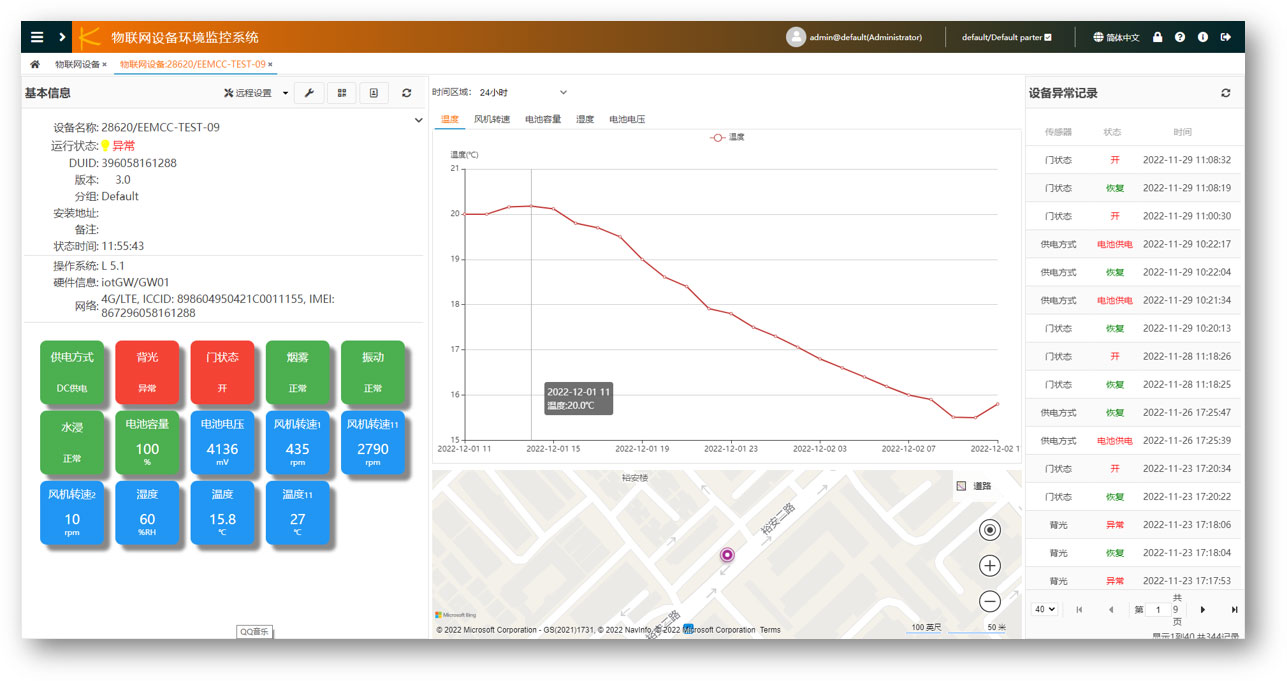Click the logout icon
The image size is (1287, 681).
[1226, 37]
